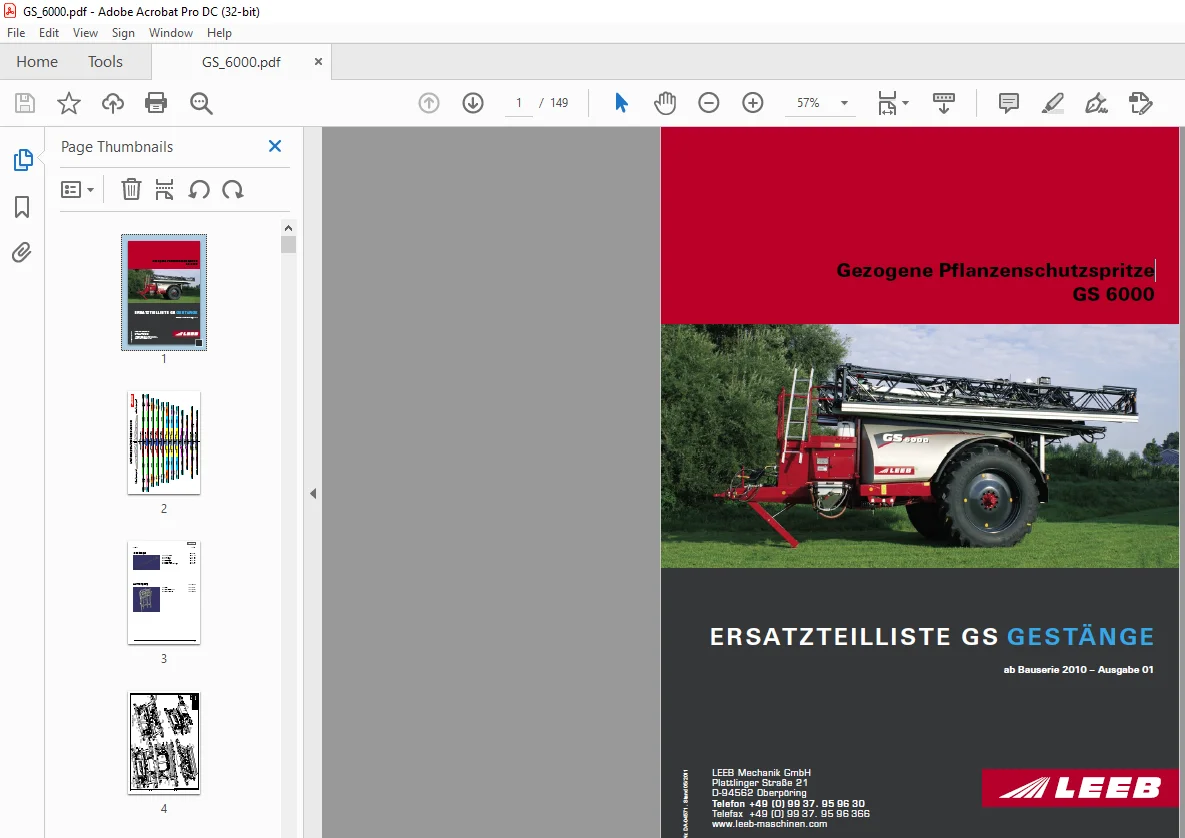Print the document using printer icon
The width and height of the screenshot is (1185, 838).
point(156,103)
